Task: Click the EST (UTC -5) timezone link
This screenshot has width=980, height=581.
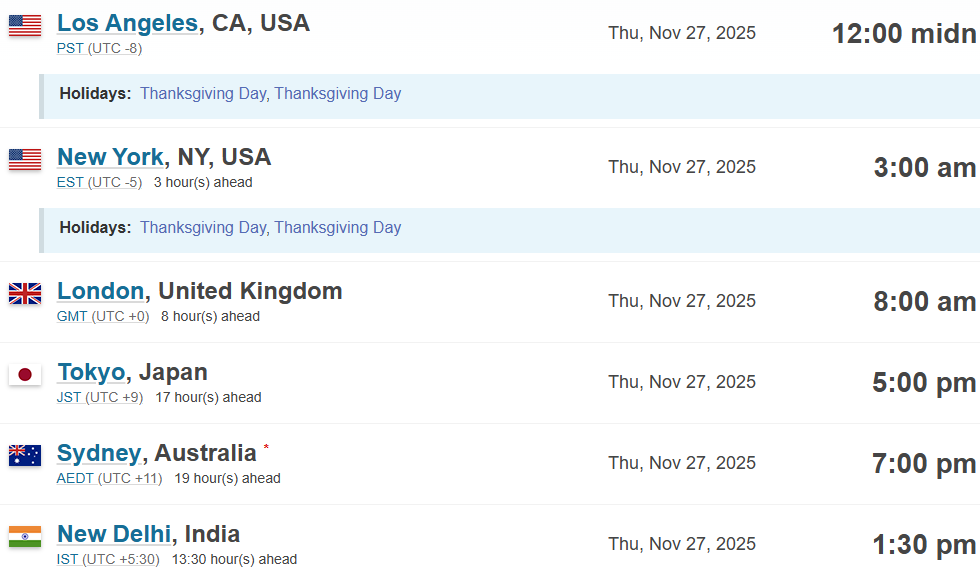Action: [x=99, y=182]
